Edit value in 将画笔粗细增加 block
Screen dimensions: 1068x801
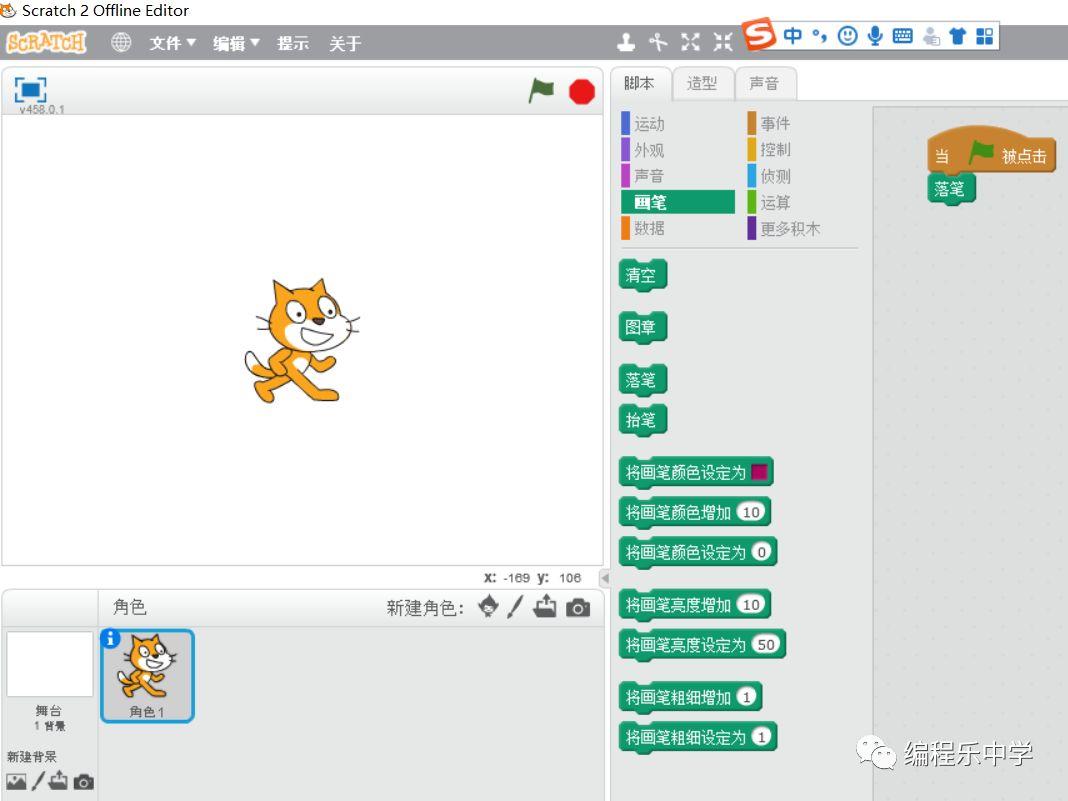pyautogui.click(x=747, y=696)
